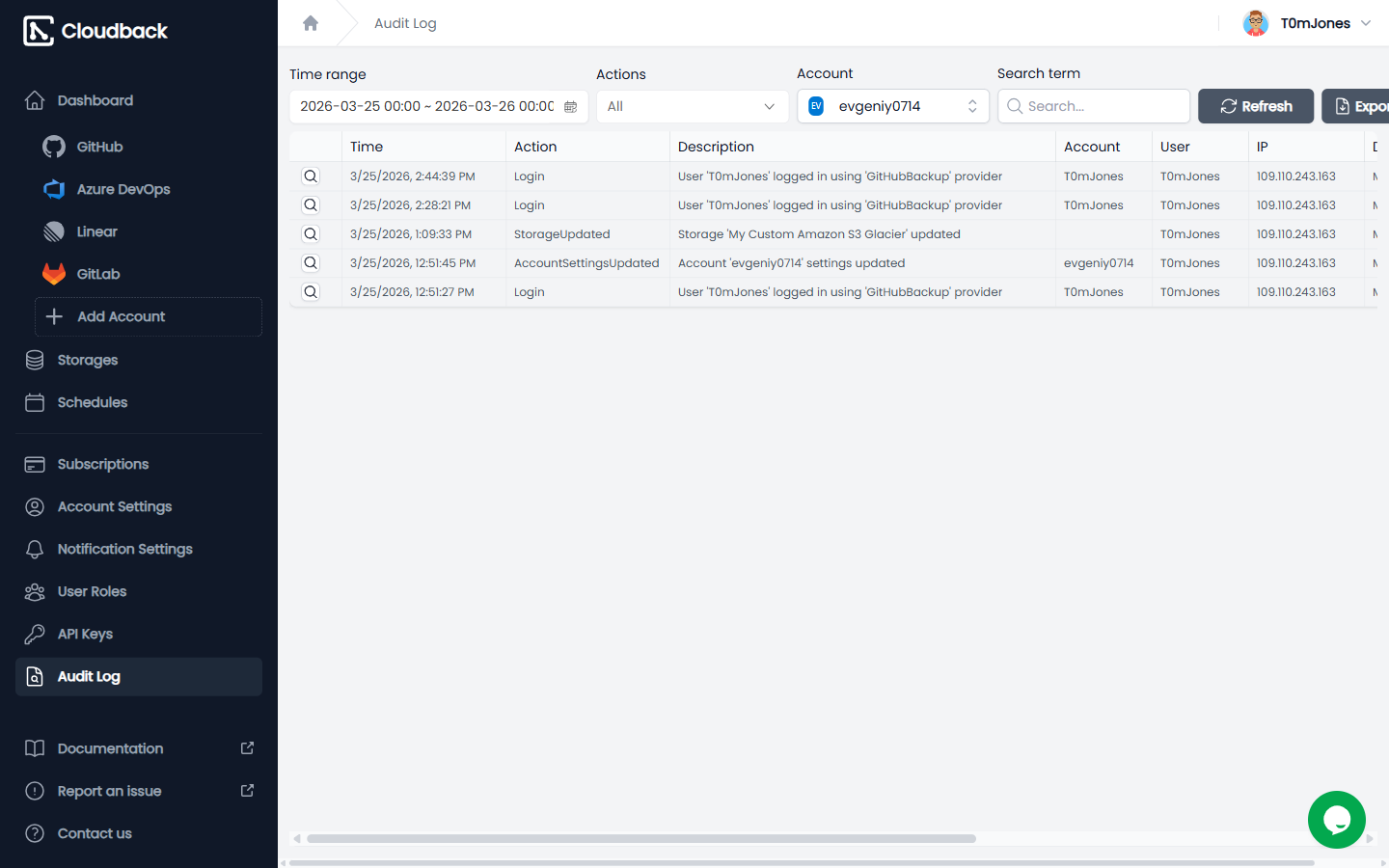Open Contact us link
Screen dimensions: 1389x868
tap(139, 833)
